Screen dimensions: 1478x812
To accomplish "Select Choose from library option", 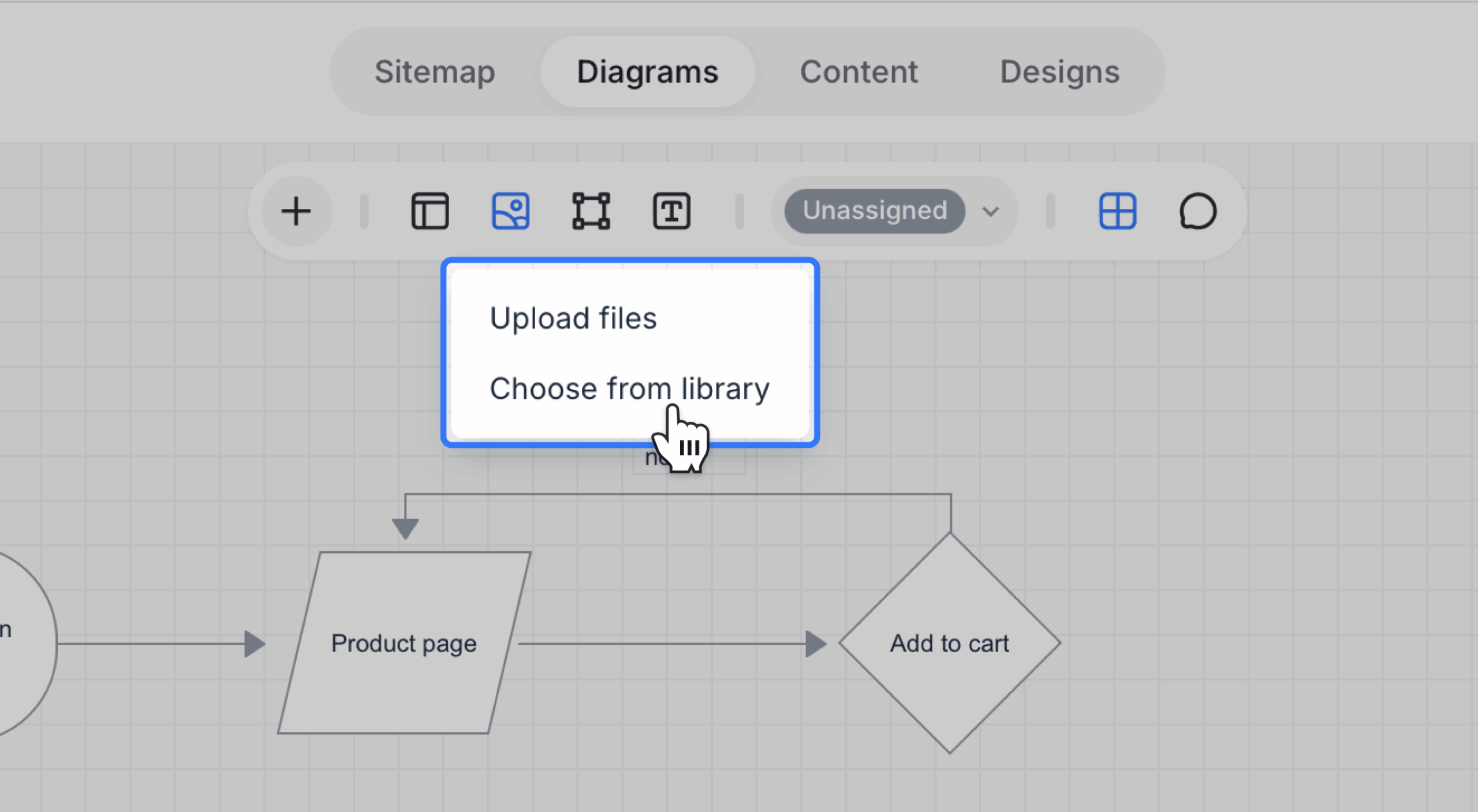I will [x=630, y=388].
